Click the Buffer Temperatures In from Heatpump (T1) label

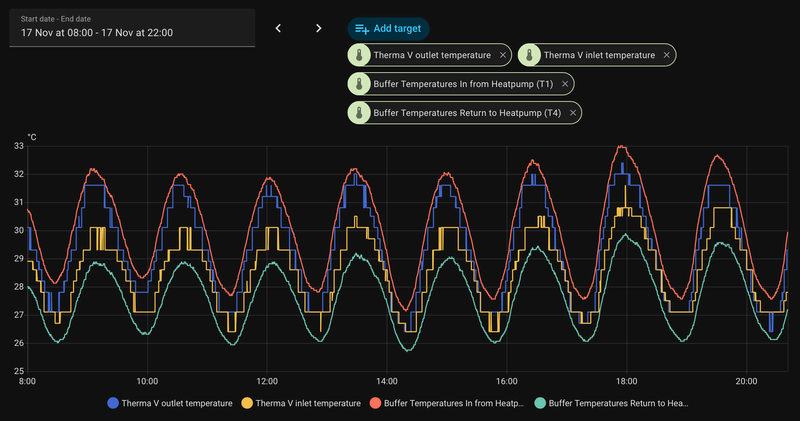[x=463, y=84]
